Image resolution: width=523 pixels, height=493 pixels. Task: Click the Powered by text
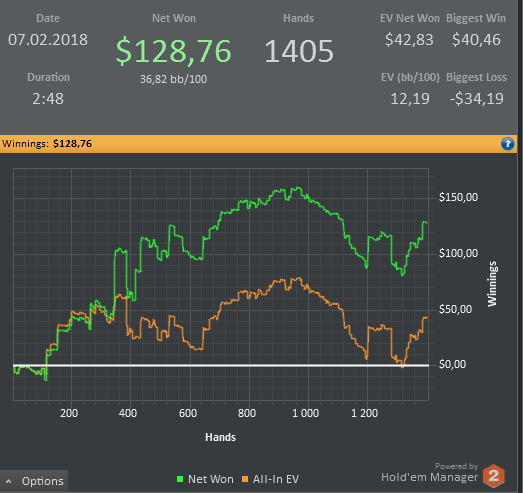456,466
